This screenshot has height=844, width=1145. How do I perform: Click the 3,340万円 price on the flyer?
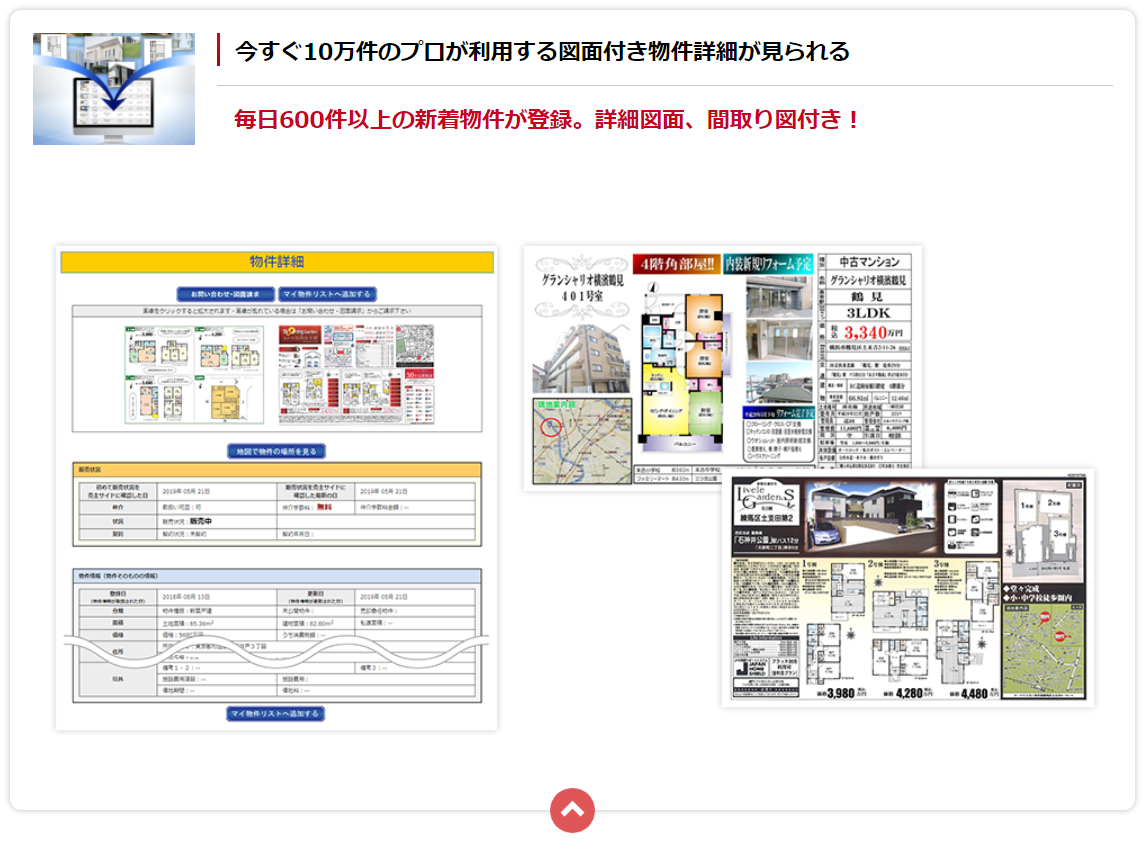click(872, 332)
